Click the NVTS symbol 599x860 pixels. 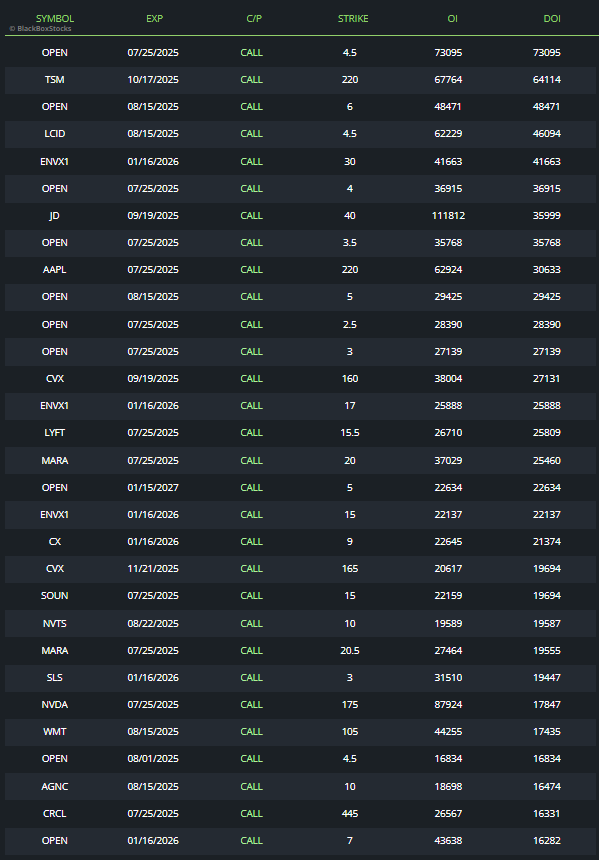55,624
